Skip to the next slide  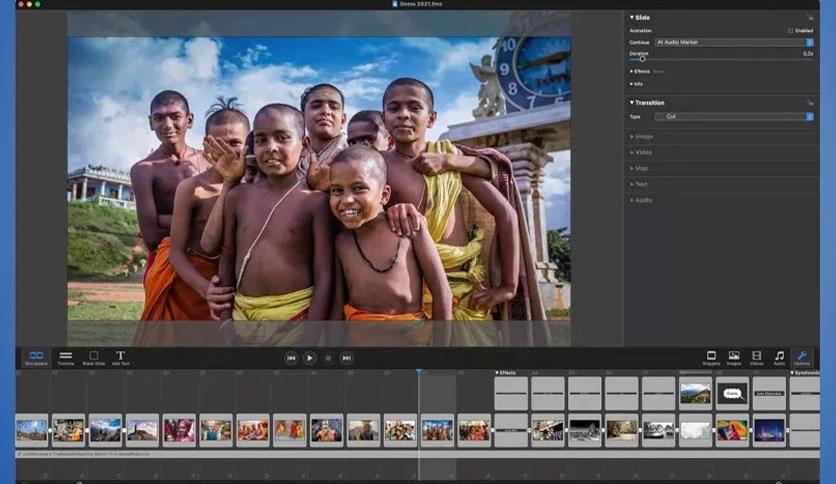point(347,358)
